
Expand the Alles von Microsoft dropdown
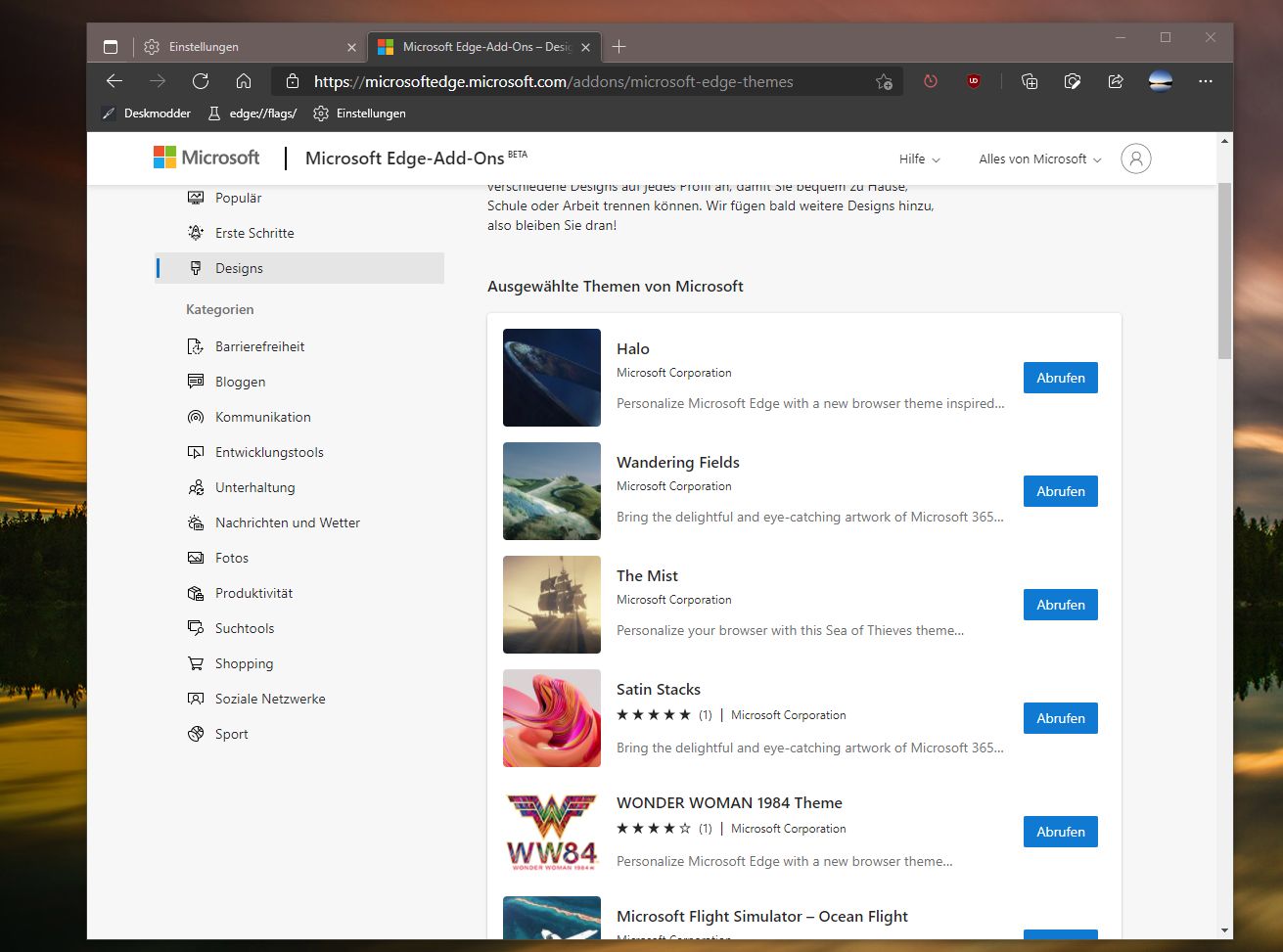click(1040, 159)
